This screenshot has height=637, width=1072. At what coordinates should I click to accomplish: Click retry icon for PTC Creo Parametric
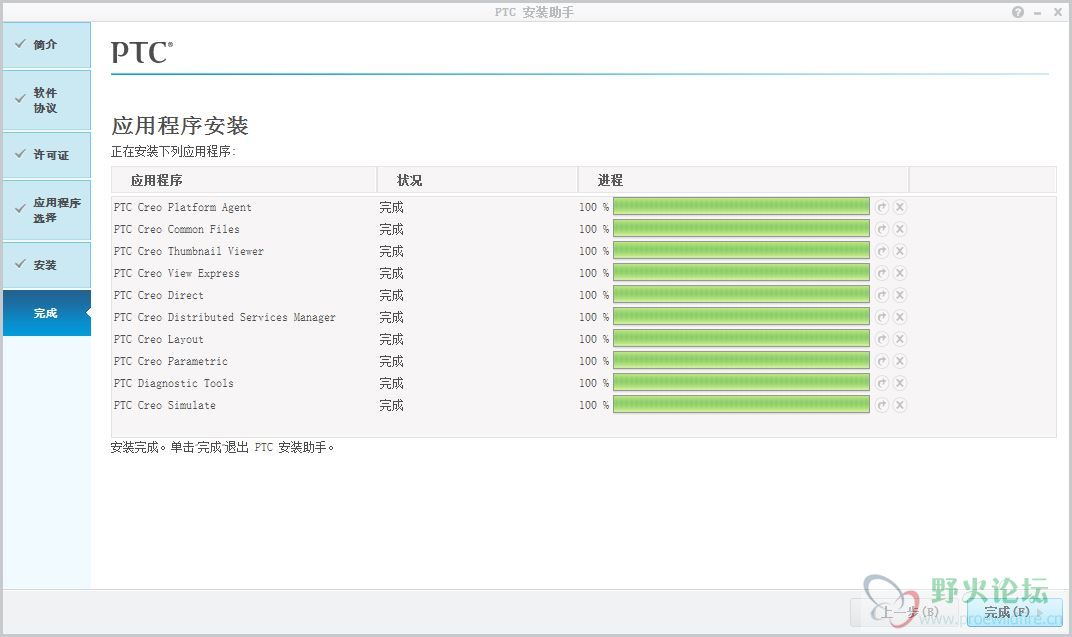(882, 361)
